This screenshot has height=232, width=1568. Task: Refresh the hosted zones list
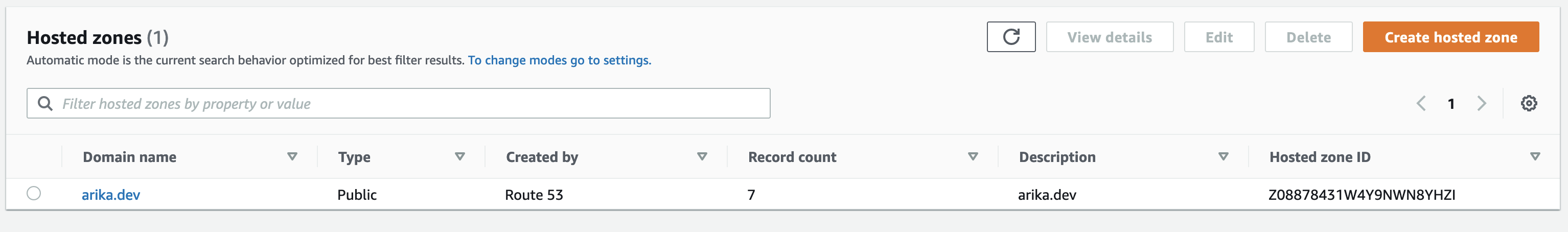pos(1010,37)
